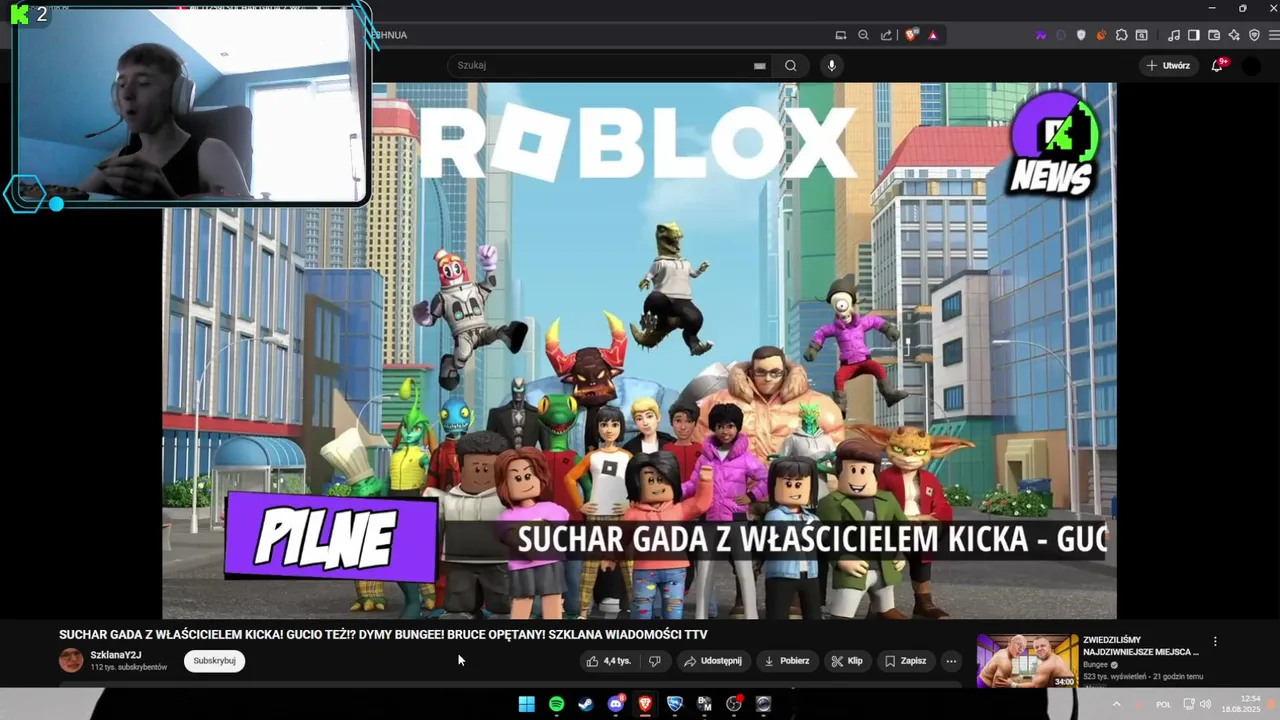The width and height of the screenshot is (1280, 720).
Task: Open SzklanaY2J channel name link
Action: [x=116, y=655]
